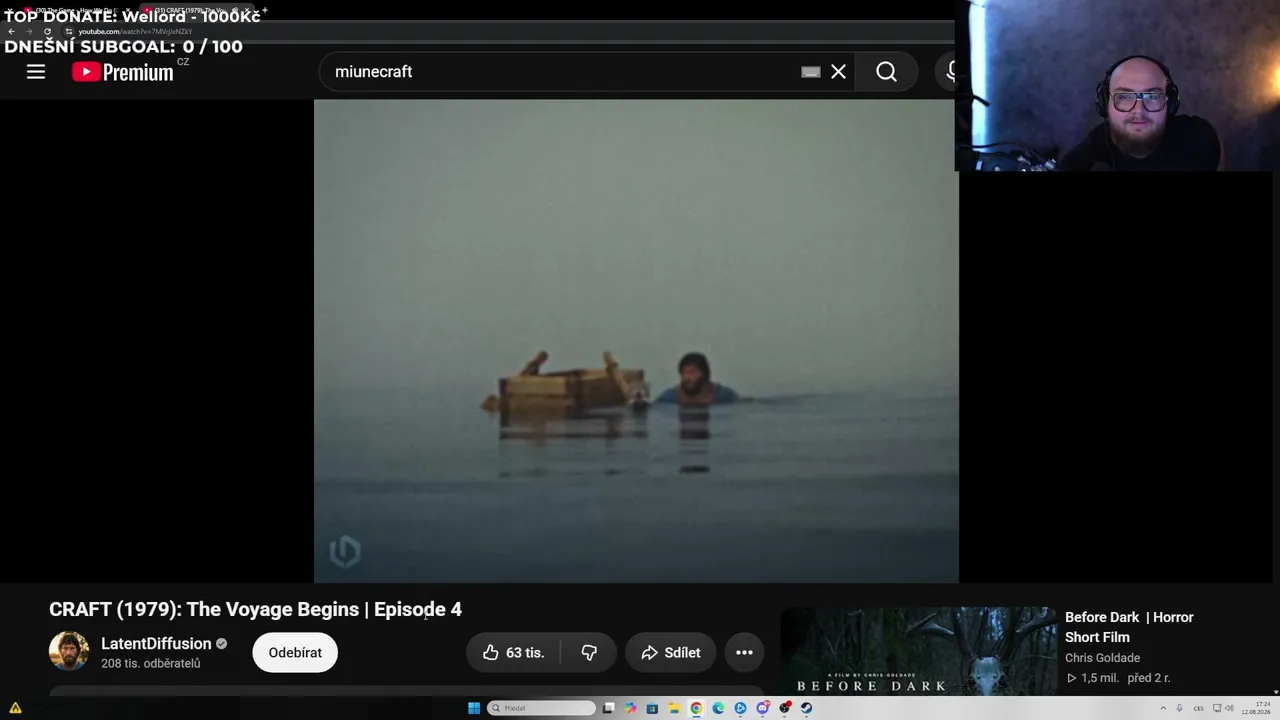This screenshot has width=1280, height=720.
Task: Open the YouTube hamburger guide menu
Action: pos(36,72)
